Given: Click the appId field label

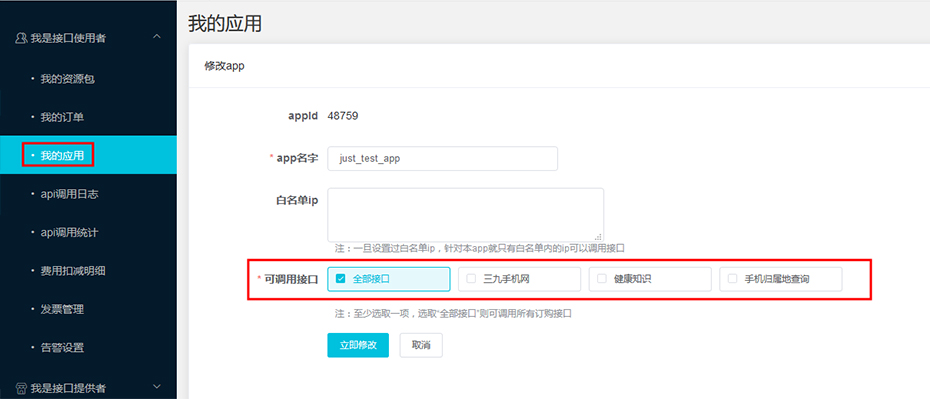Looking at the screenshot, I should pos(304,116).
